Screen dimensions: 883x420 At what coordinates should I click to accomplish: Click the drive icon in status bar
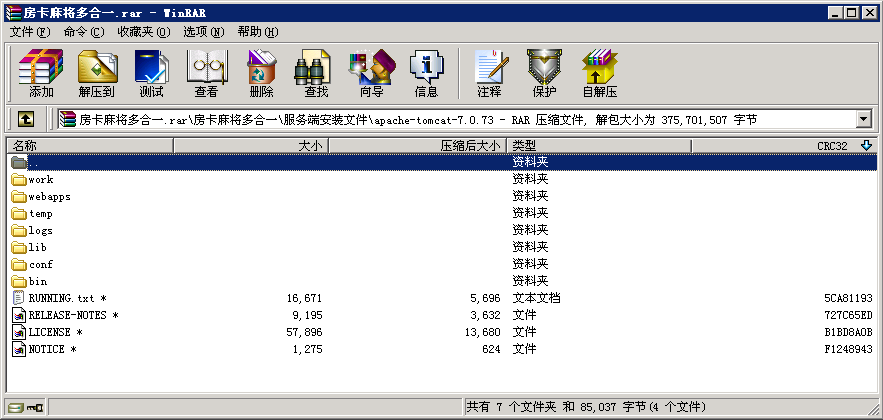point(16,408)
